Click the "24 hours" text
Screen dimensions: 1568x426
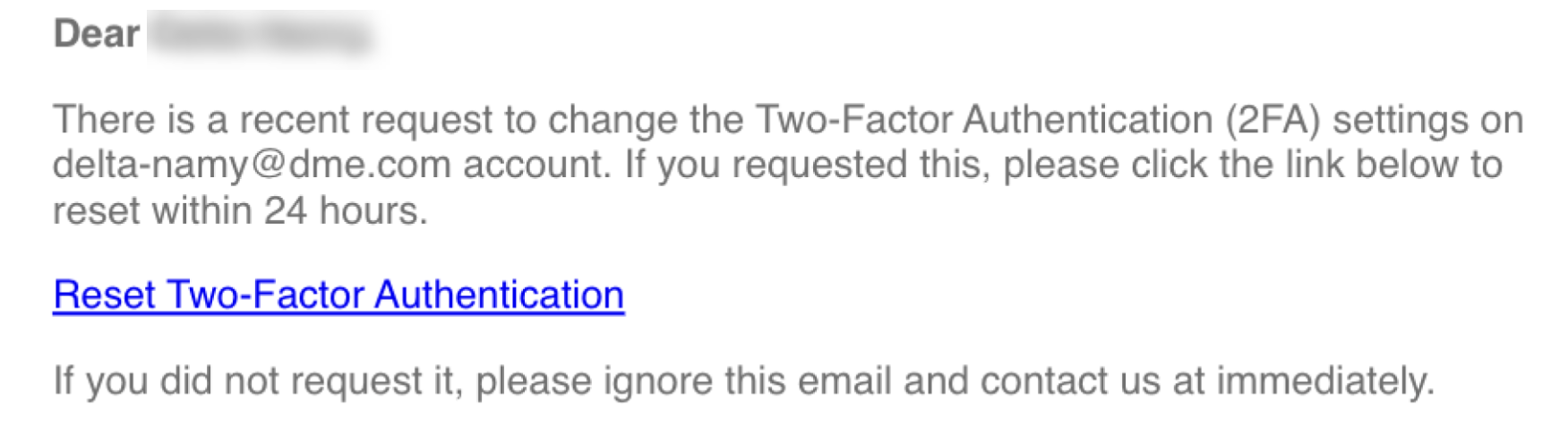[343, 211]
